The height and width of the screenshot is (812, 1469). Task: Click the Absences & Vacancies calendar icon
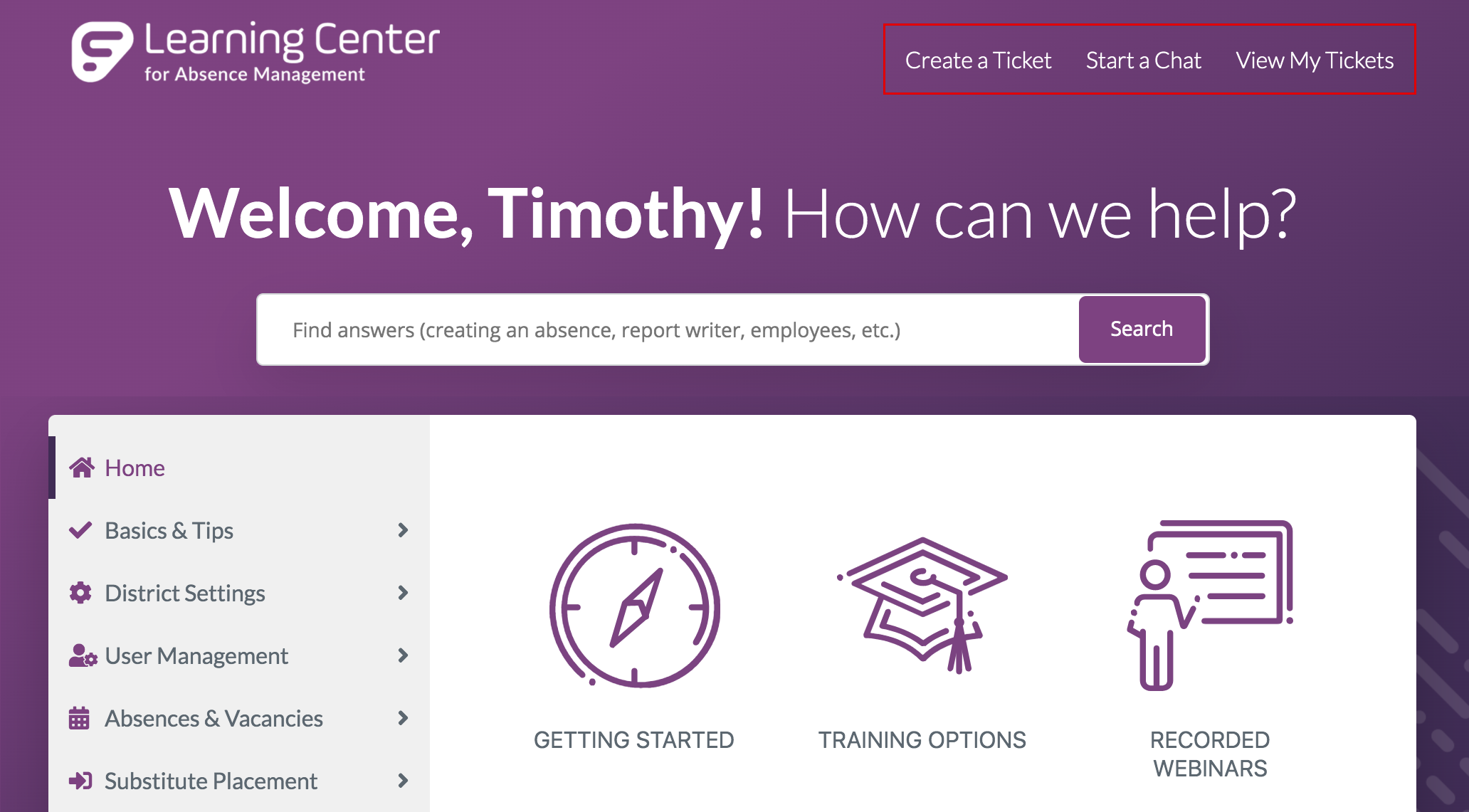point(79,718)
